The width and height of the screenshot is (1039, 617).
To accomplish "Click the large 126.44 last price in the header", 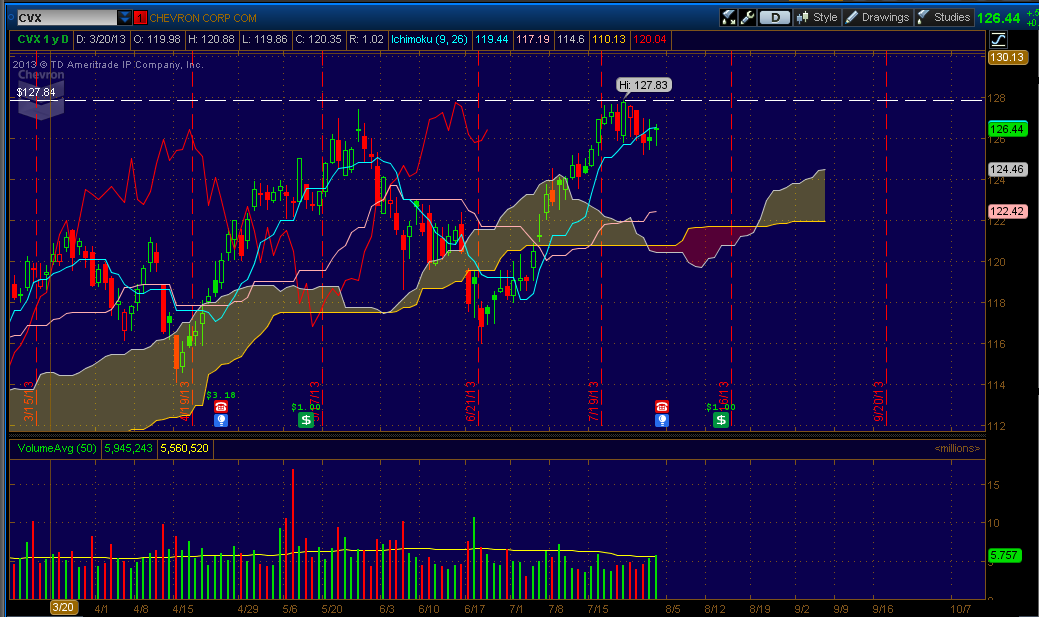I will tap(999, 18).
